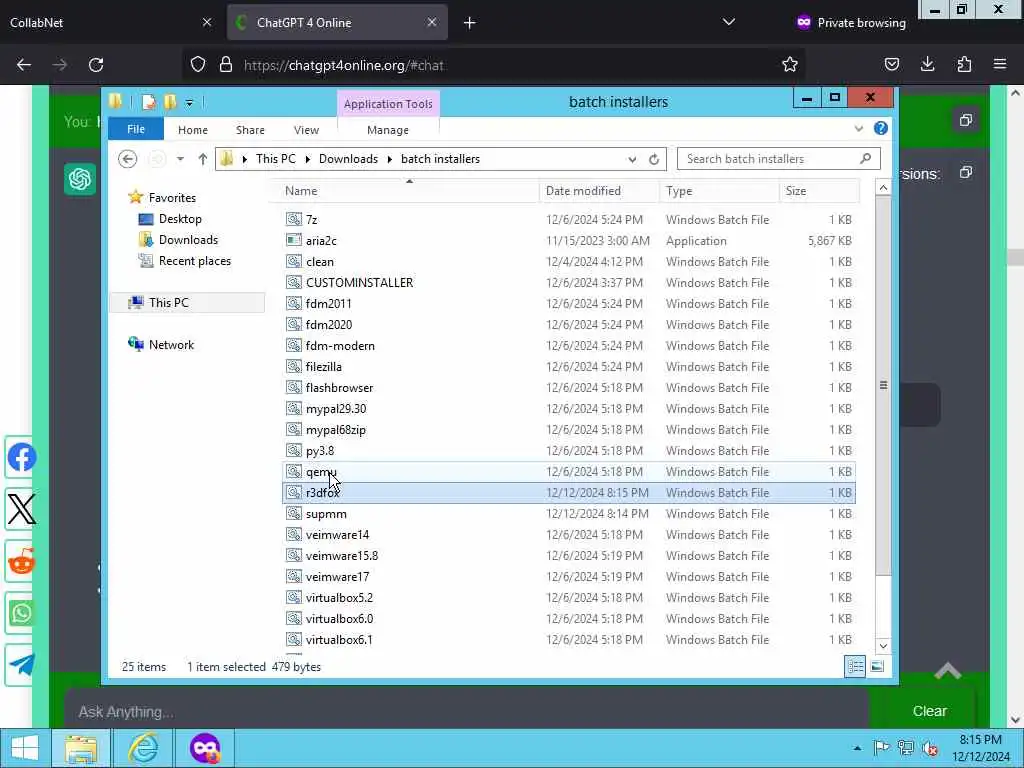
Task: Click the Favorites star heading
Action: click(x=172, y=197)
